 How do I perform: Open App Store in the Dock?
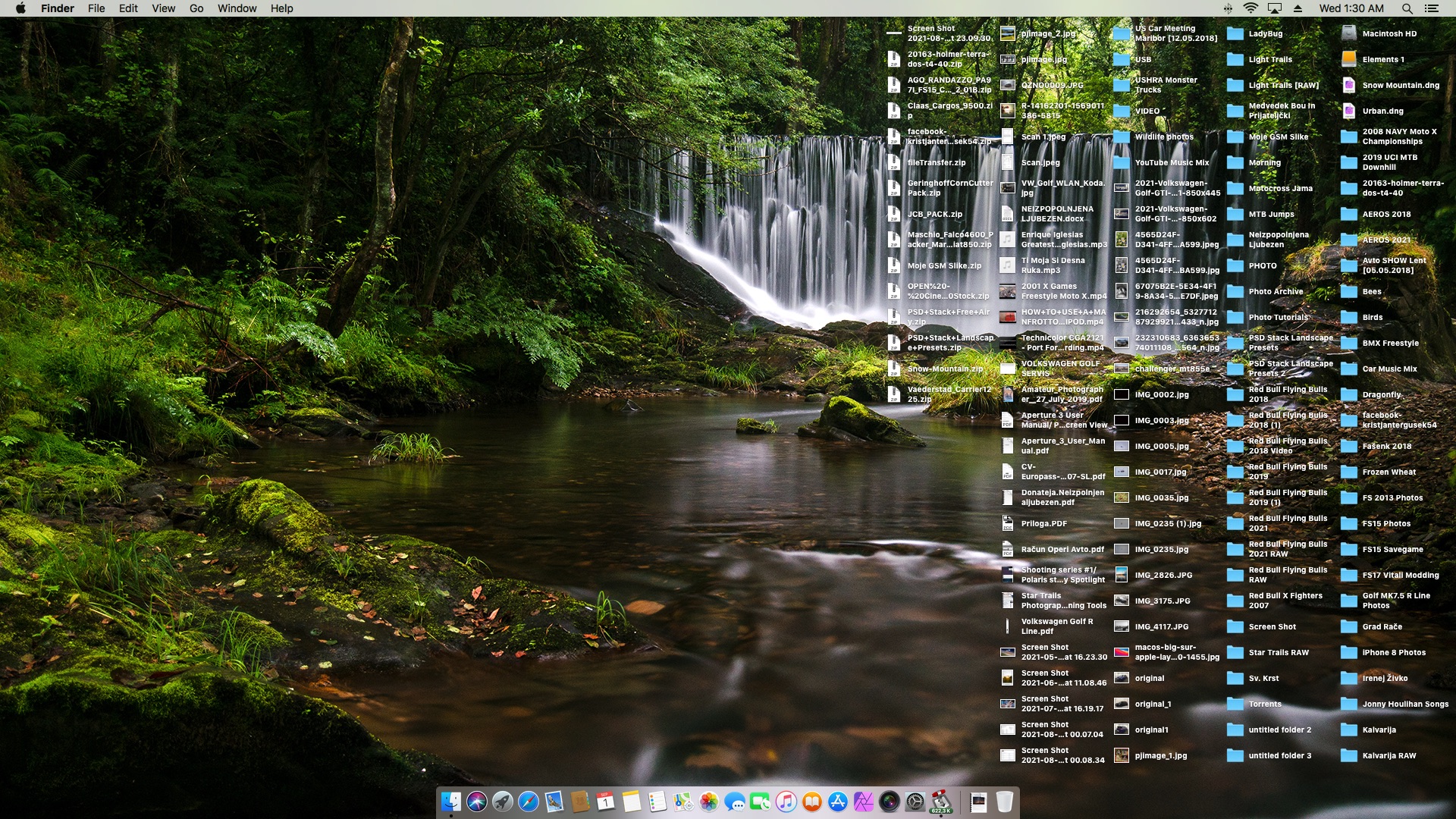coord(838,802)
